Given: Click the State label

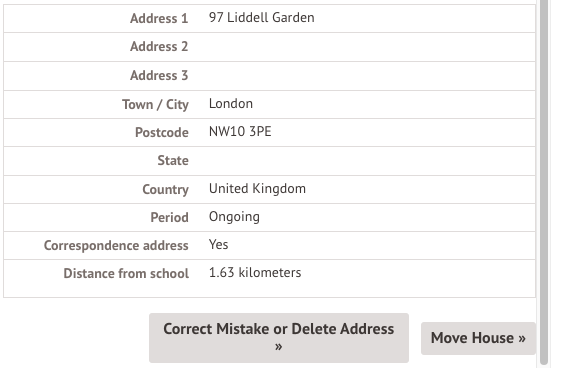Looking at the screenshot, I should (173, 160).
